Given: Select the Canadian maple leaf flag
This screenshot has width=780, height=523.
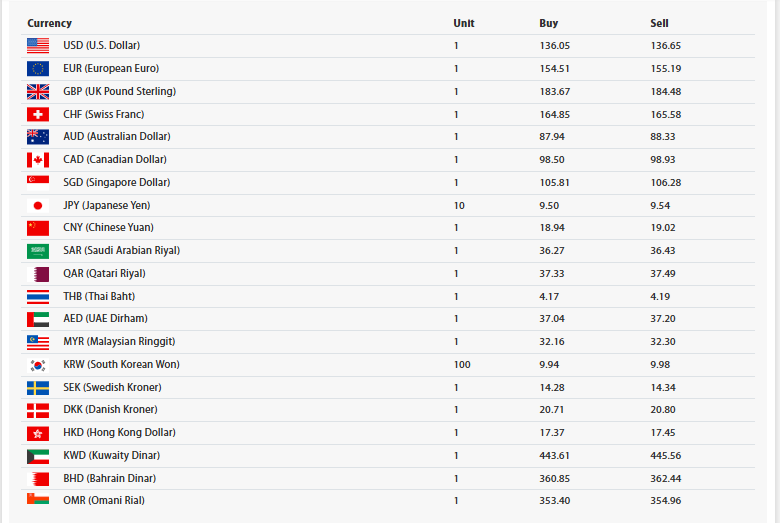Looking at the screenshot, I should tap(38, 160).
